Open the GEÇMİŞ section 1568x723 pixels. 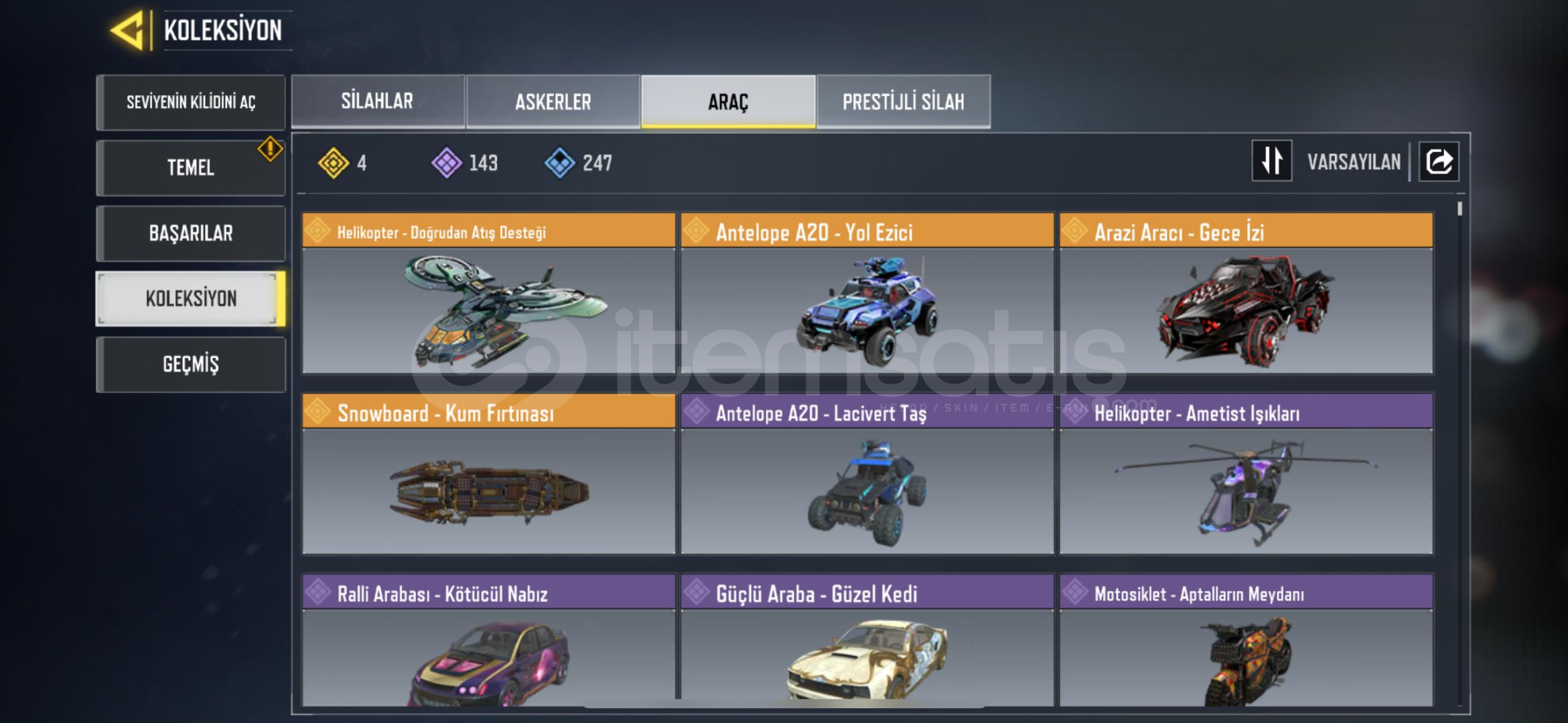click(x=191, y=364)
